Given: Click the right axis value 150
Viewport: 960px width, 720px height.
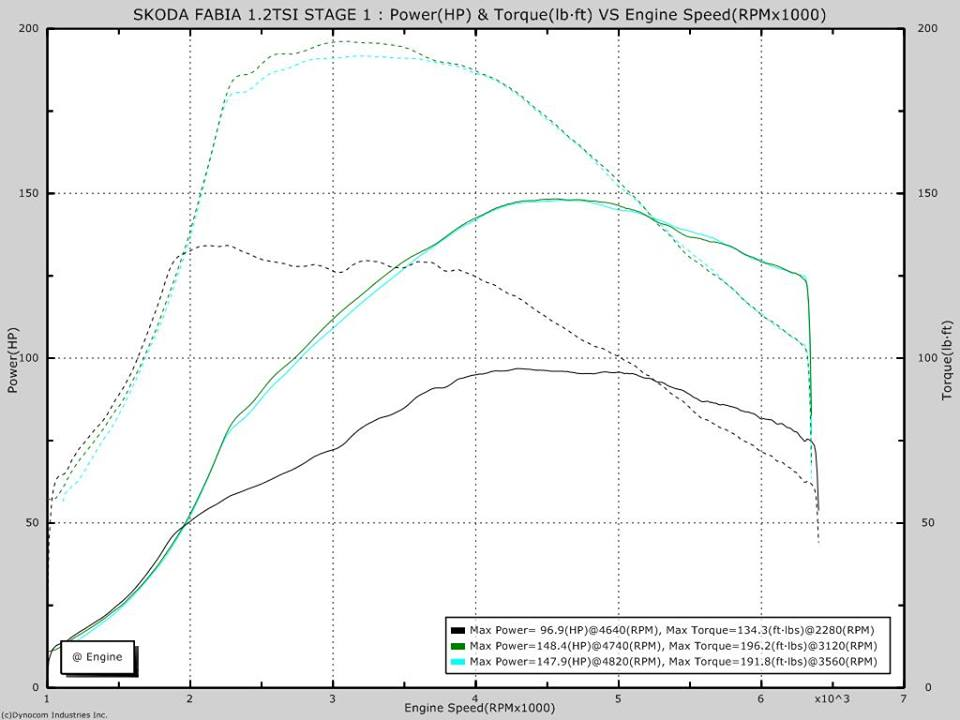Looking at the screenshot, I should point(928,193).
